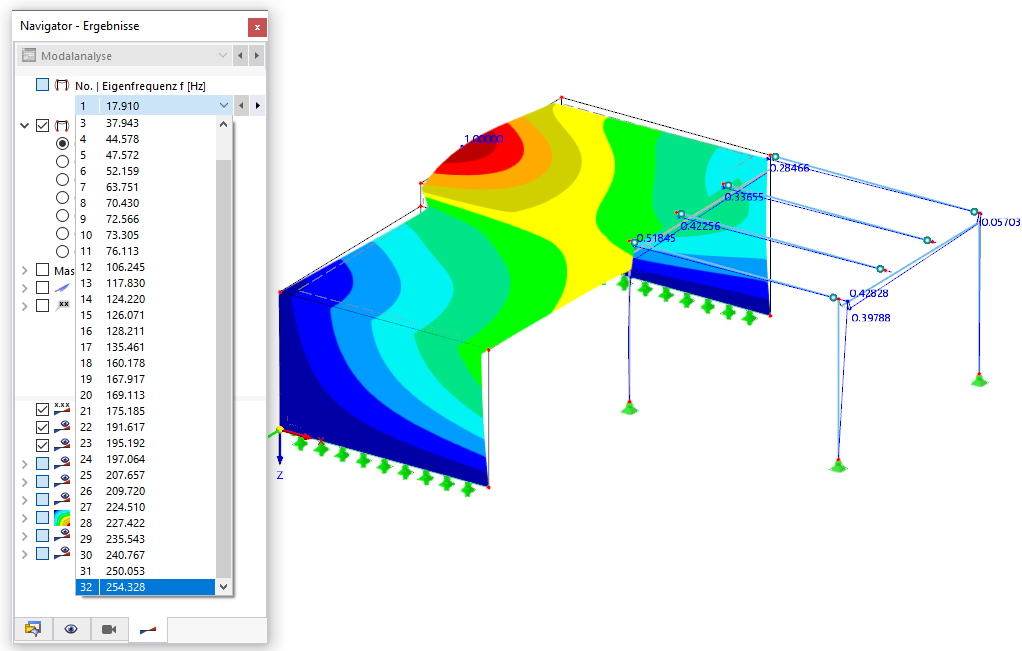
Task: Click the x.xx result values icon
Action: point(62,409)
